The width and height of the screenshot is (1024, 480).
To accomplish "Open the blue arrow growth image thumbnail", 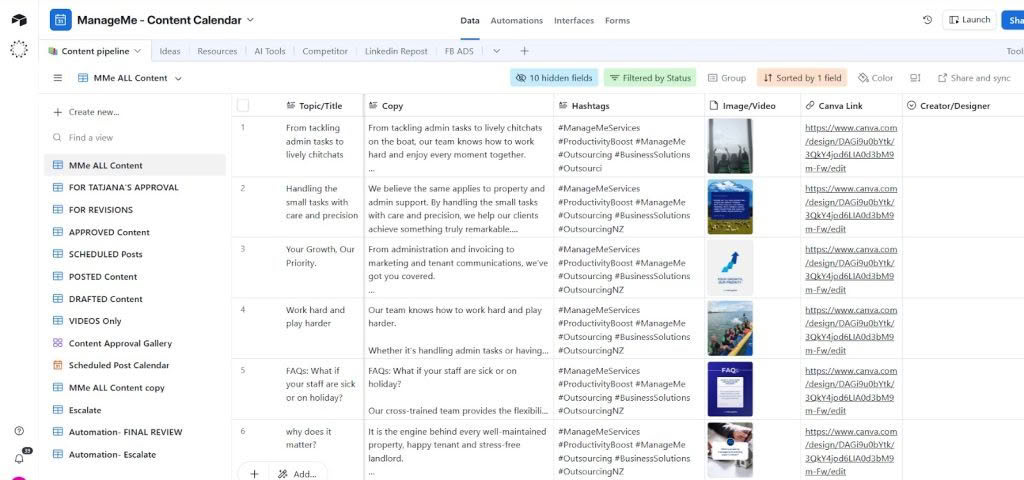I will click(x=730, y=268).
